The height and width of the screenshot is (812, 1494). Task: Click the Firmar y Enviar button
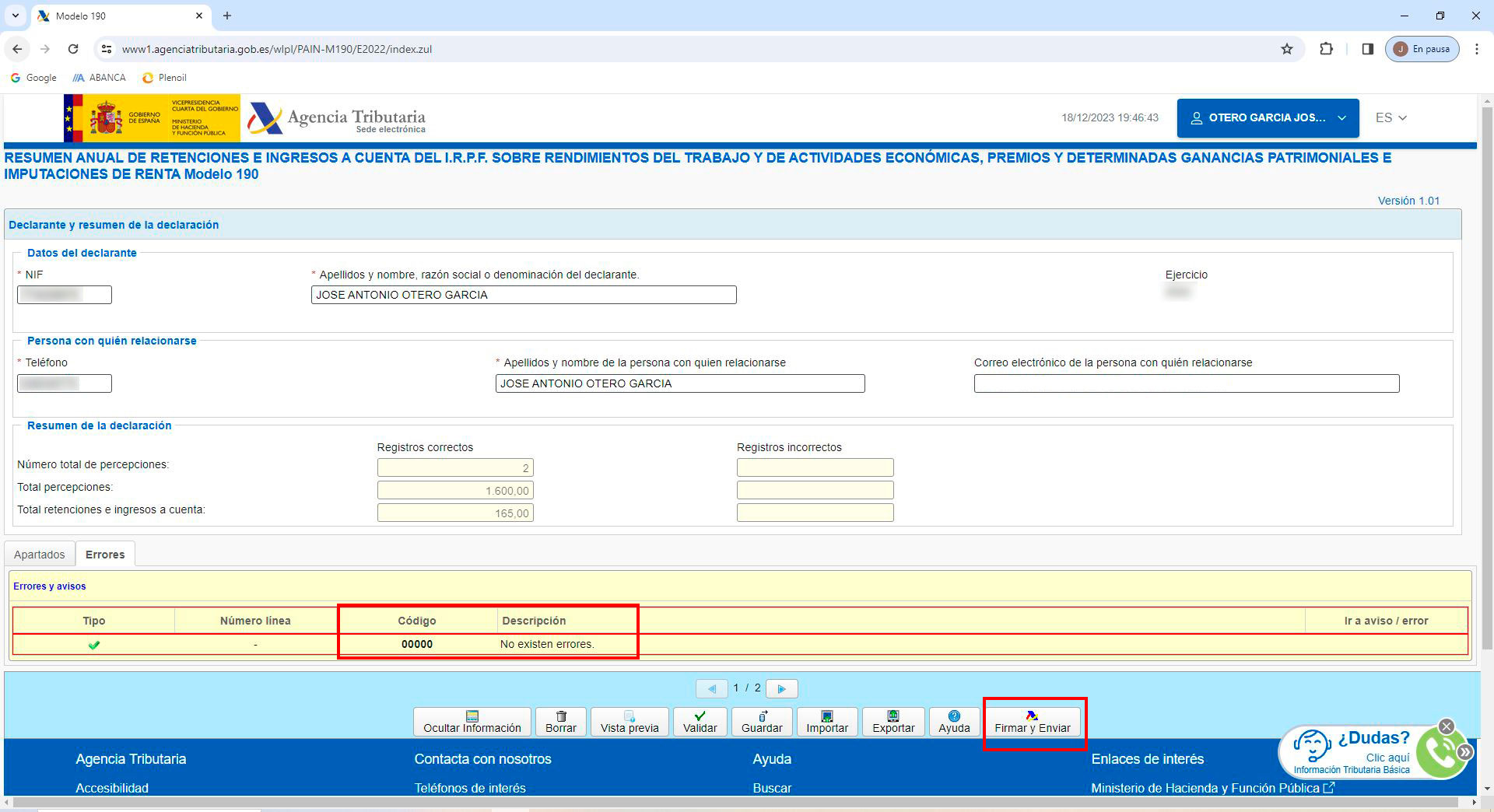[x=1033, y=722]
